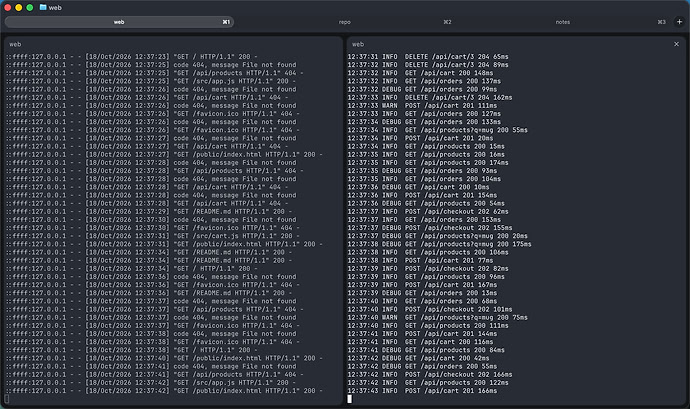
Task: Click the 12:37:42 GET /public/index.html line
Action: pyautogui.click(x=164, y=391)
